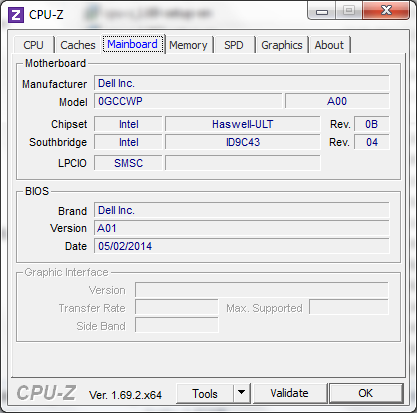Open the Graphics tab
The image size is (417, 413).
pyautogui.click(x=282, y=45)
